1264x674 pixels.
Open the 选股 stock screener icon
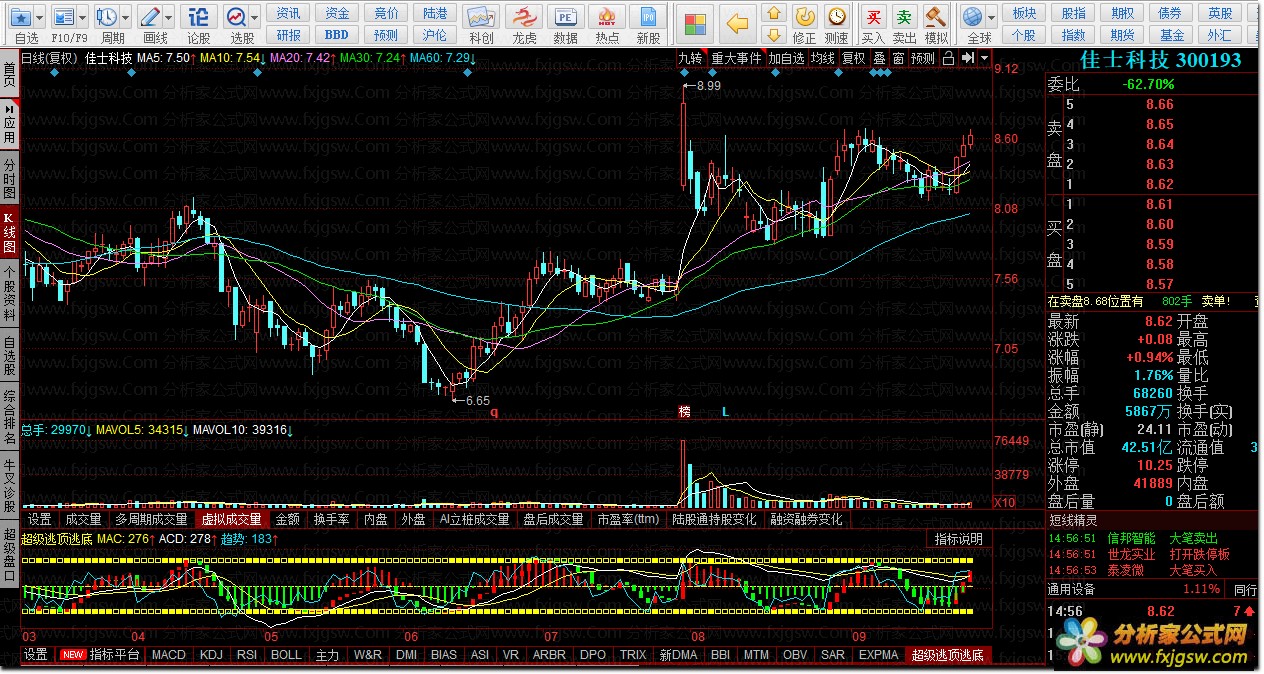coord(237,17)
